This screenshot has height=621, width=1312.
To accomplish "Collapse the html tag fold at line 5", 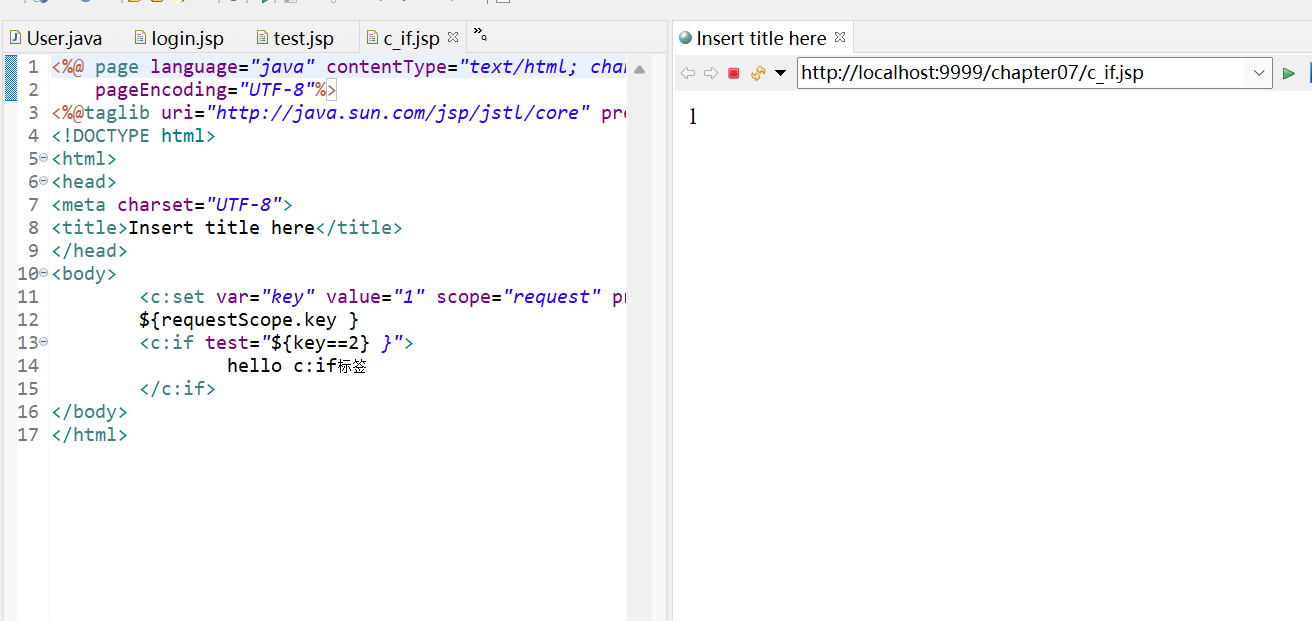I will click(x=44, y=158).
